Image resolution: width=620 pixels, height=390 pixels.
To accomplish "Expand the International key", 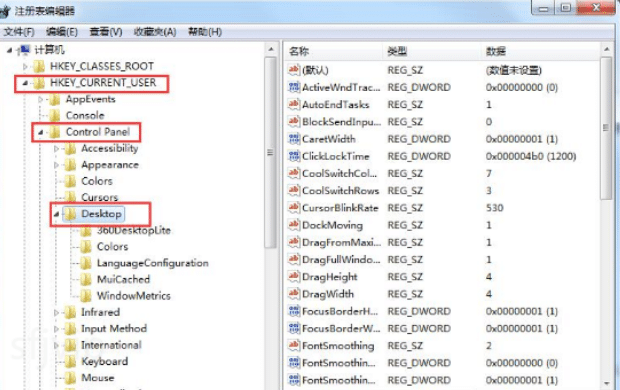I will (x=56, y=345).
